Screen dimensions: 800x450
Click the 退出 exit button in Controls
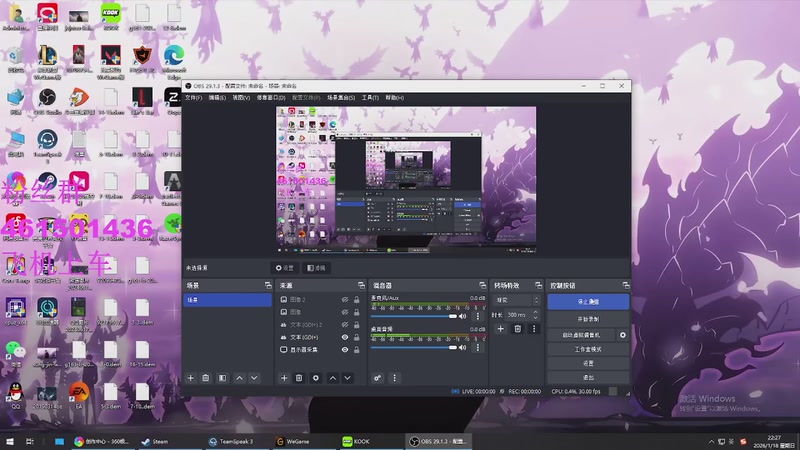pos(588,378)
